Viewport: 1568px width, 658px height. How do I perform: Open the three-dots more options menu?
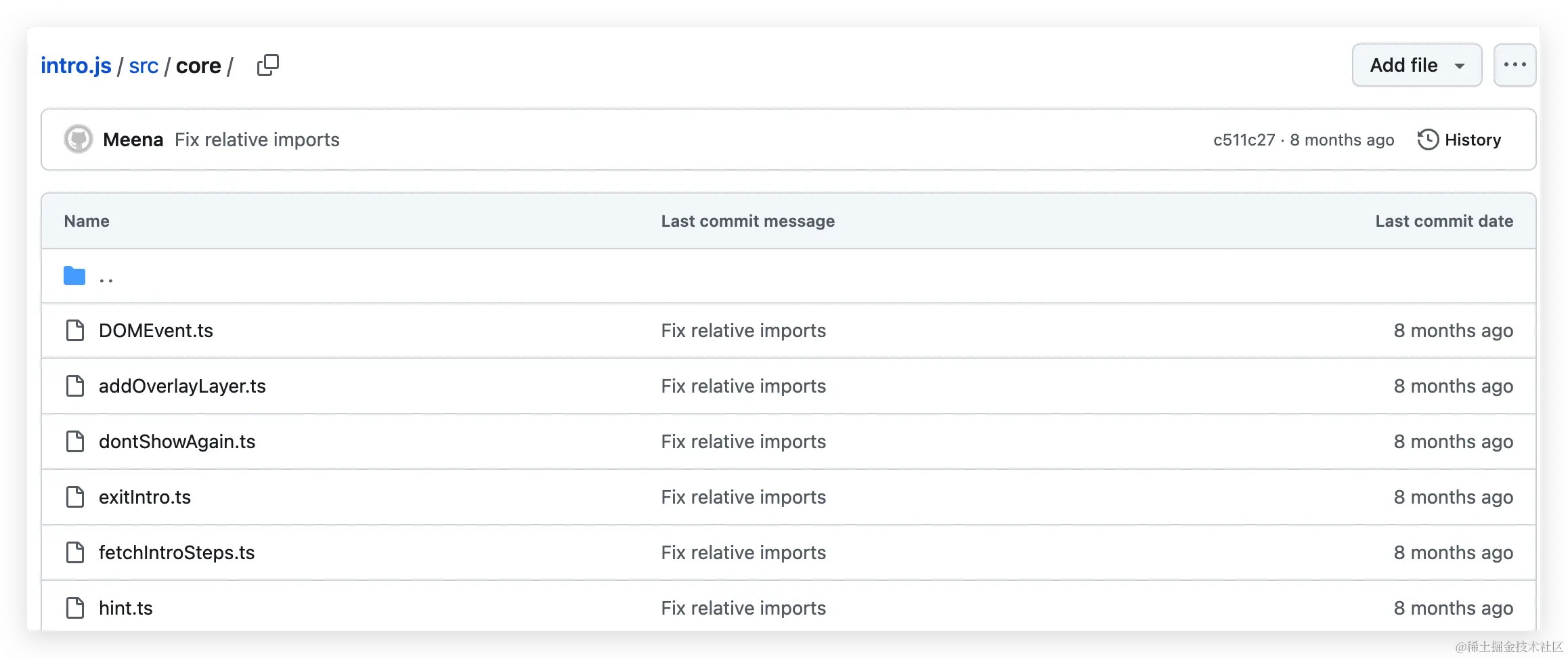(1515, 65)
